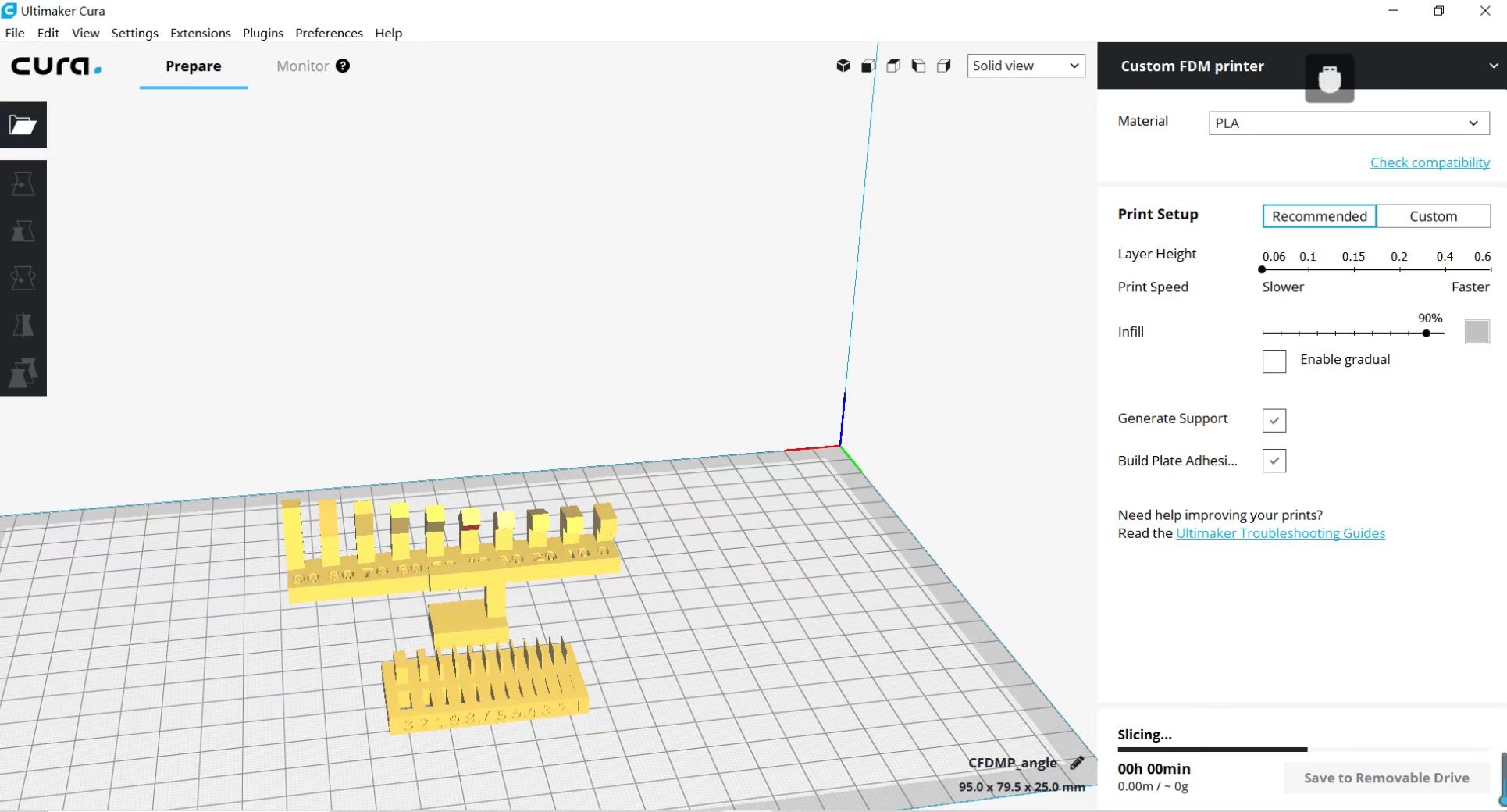Open the File menu
Screen dimensions: 1507x812
(15, 33)
